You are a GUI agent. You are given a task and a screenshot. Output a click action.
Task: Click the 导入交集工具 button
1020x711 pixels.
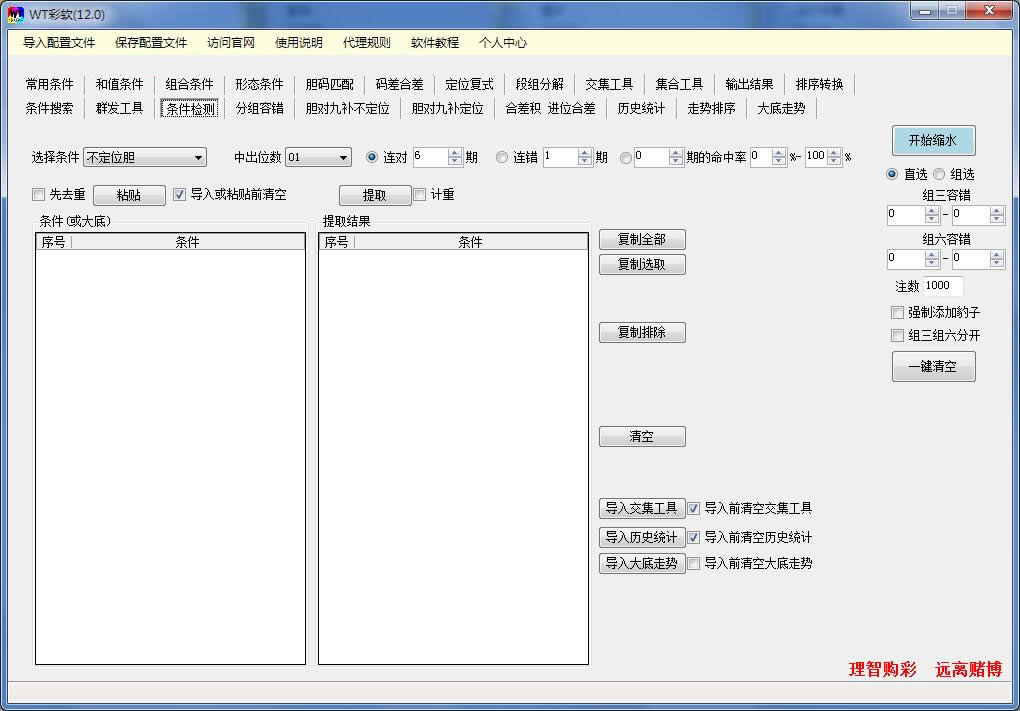641,508
